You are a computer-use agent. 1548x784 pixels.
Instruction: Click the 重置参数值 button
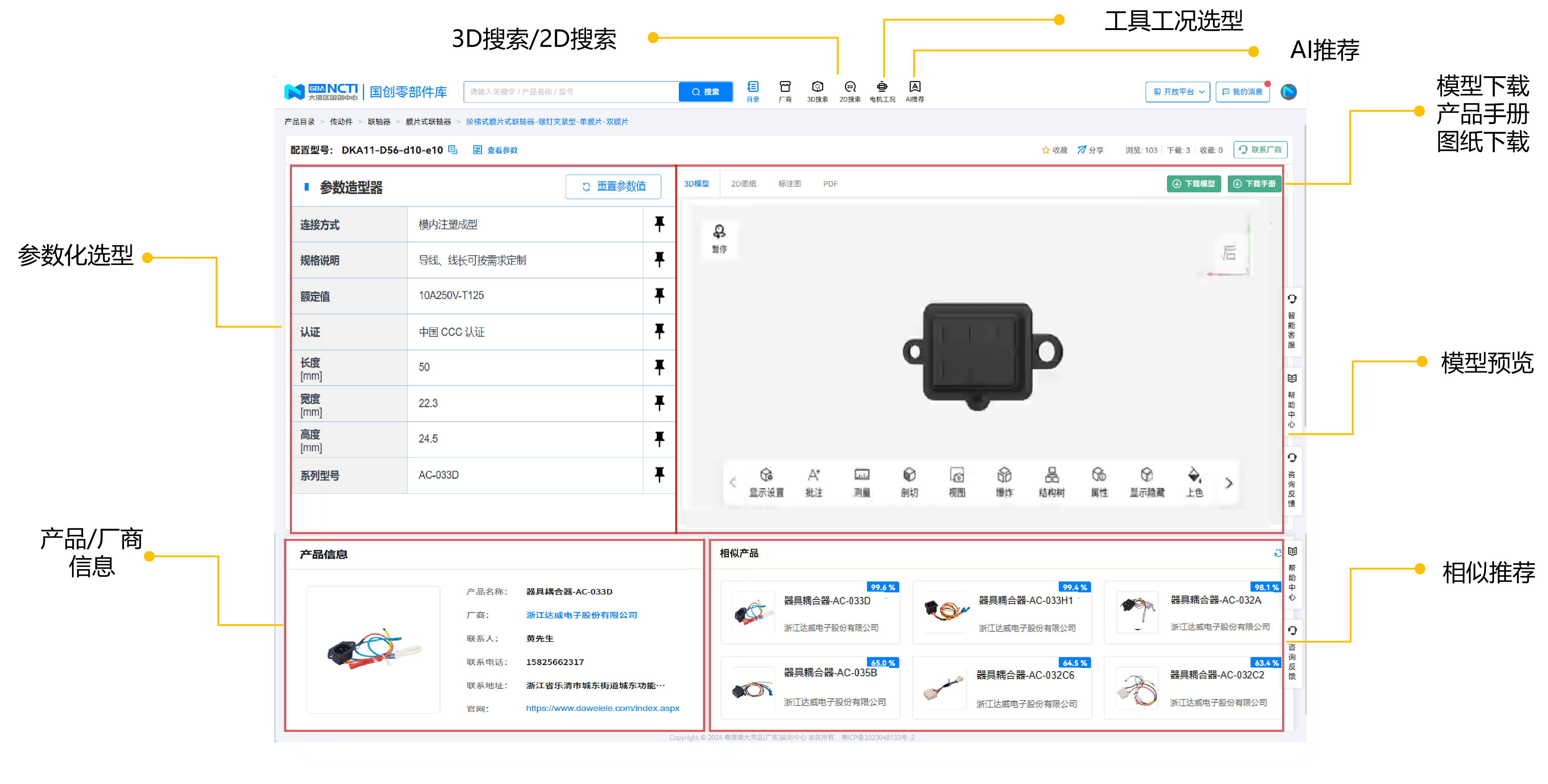click(x=613, y=186)
